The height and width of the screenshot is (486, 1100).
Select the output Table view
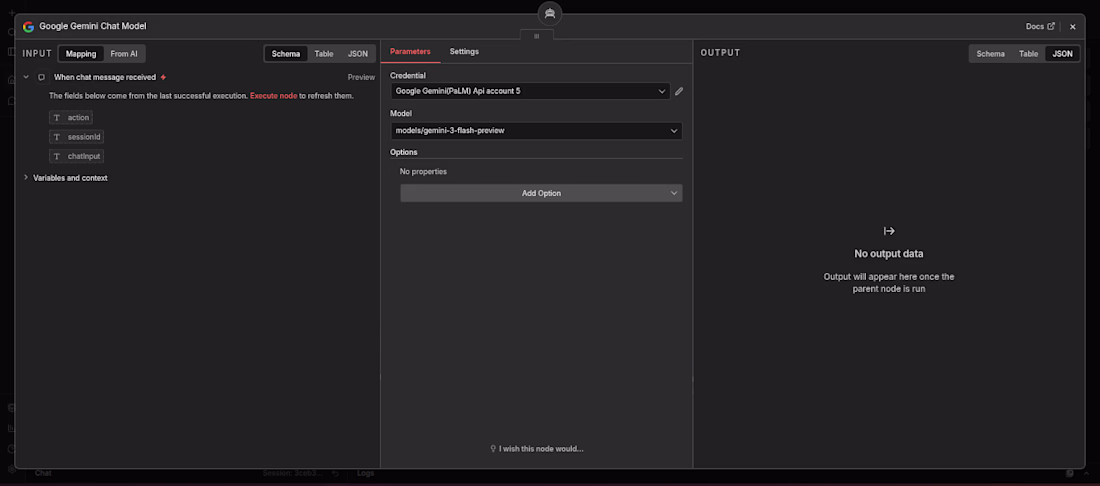[1028, 53]
